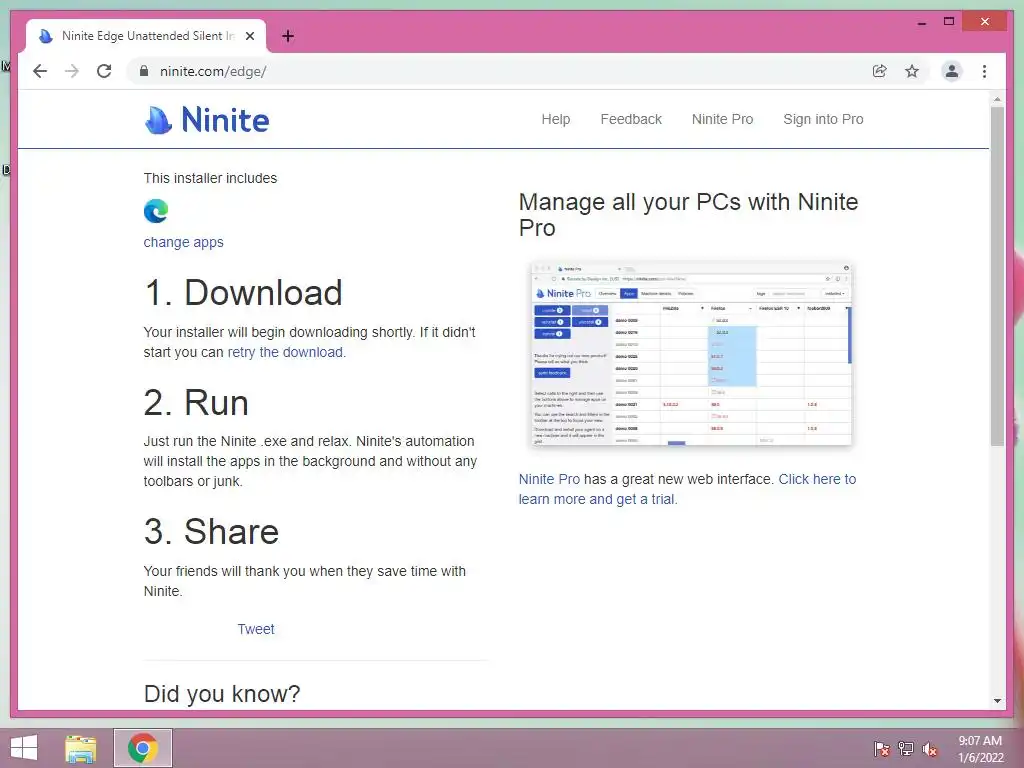Click the scrollbar down arrow
Viewport: 1024px width, 768px height.
(x=997, y=701)
